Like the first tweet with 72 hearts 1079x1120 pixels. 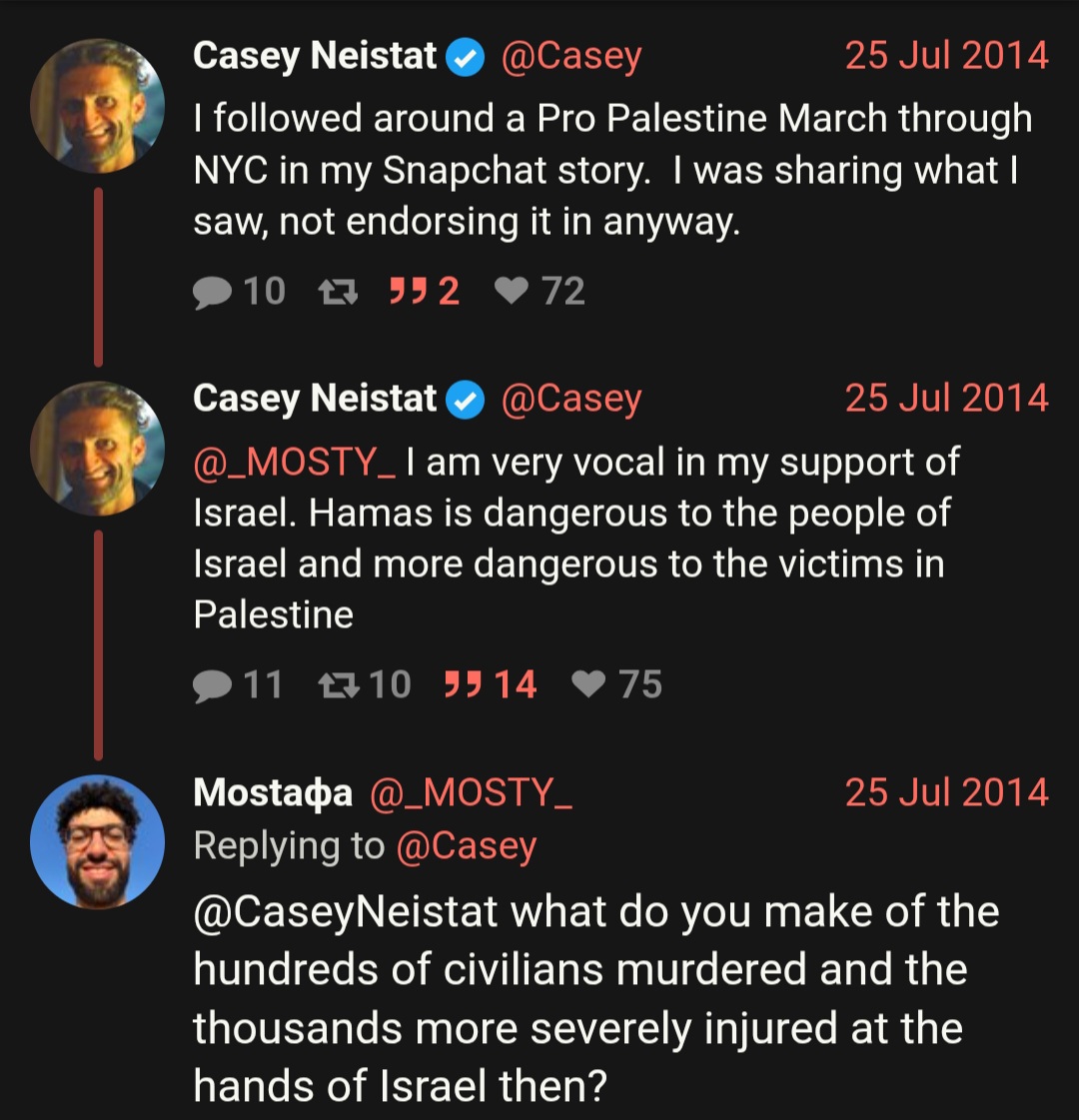coord(512,291)
